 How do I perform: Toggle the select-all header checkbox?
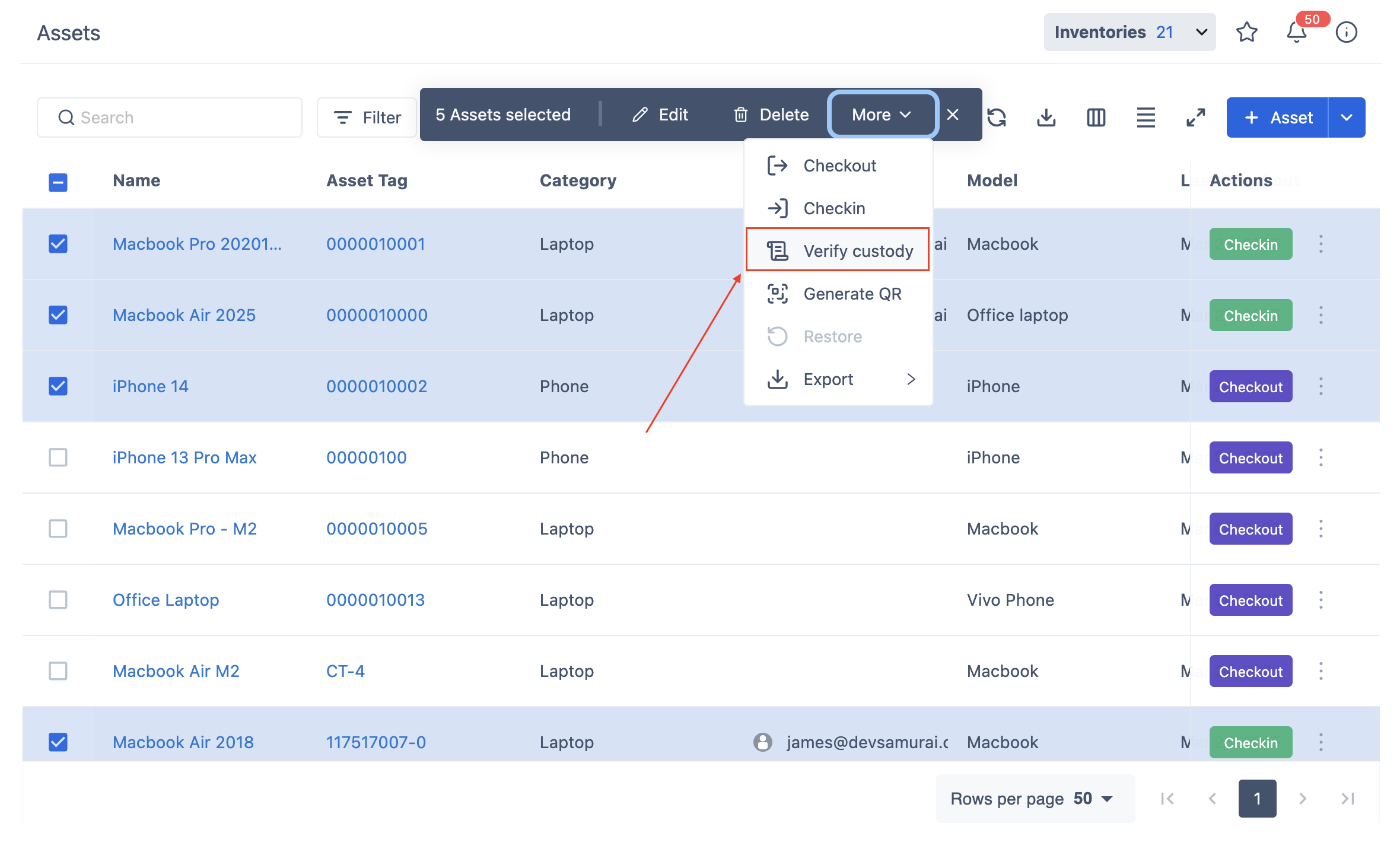58,182
